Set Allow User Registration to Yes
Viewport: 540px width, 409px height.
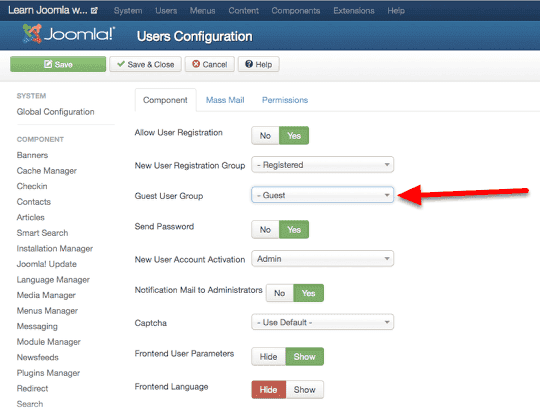point(294,136)
